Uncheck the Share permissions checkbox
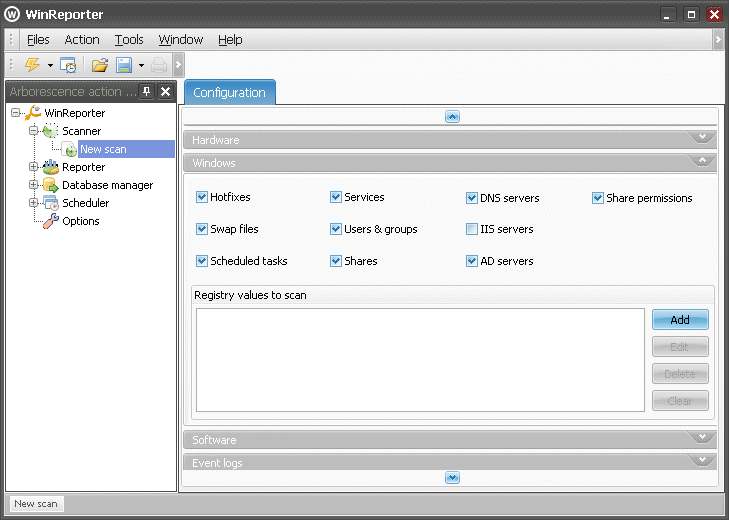 [x=597, y=198]
